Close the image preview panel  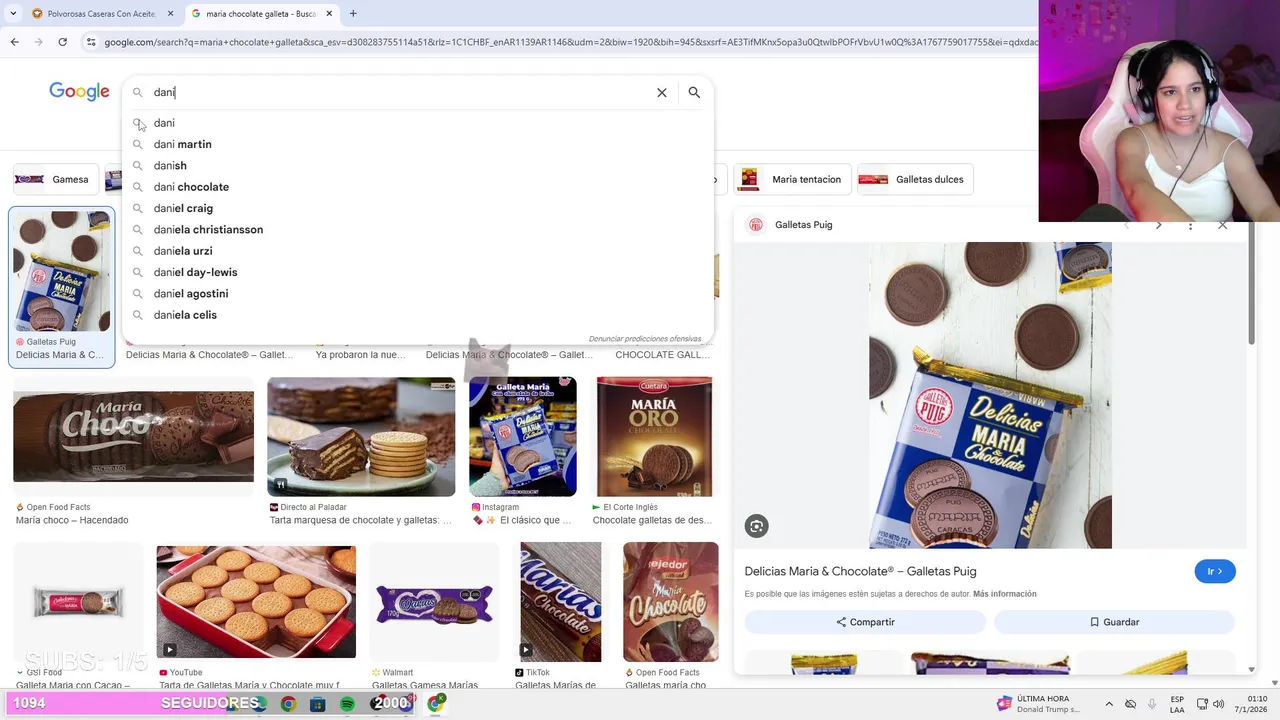click(x=1222, y=225)
